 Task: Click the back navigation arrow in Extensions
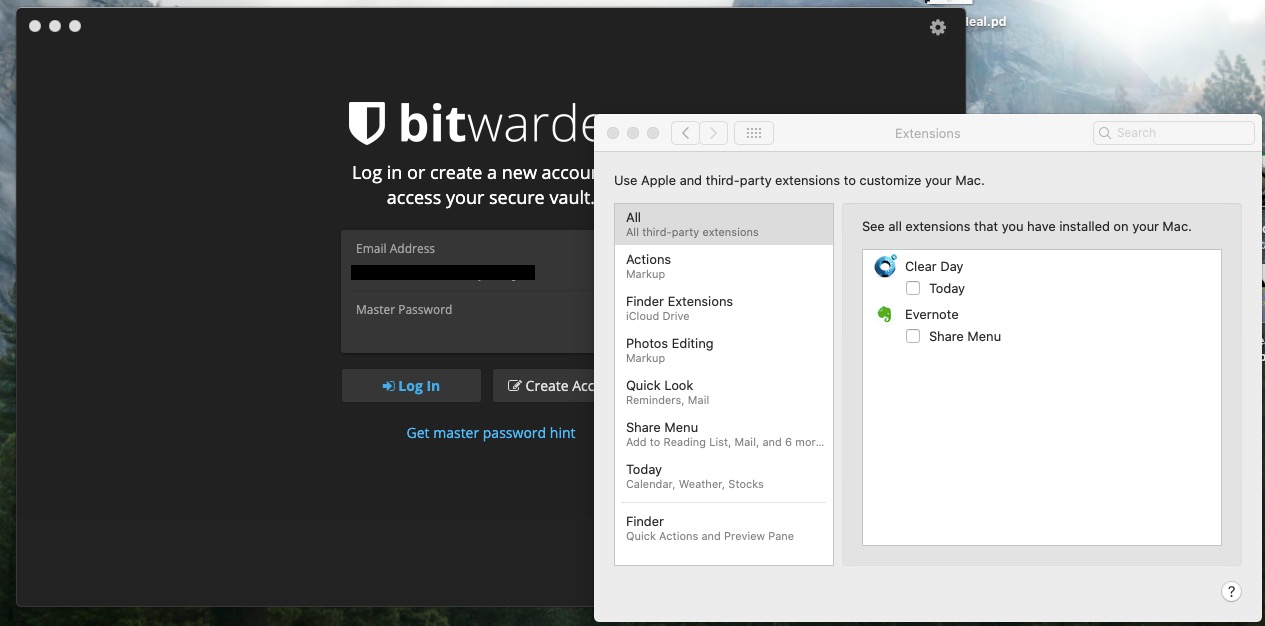pyautogui.click(x=685, y=132)
